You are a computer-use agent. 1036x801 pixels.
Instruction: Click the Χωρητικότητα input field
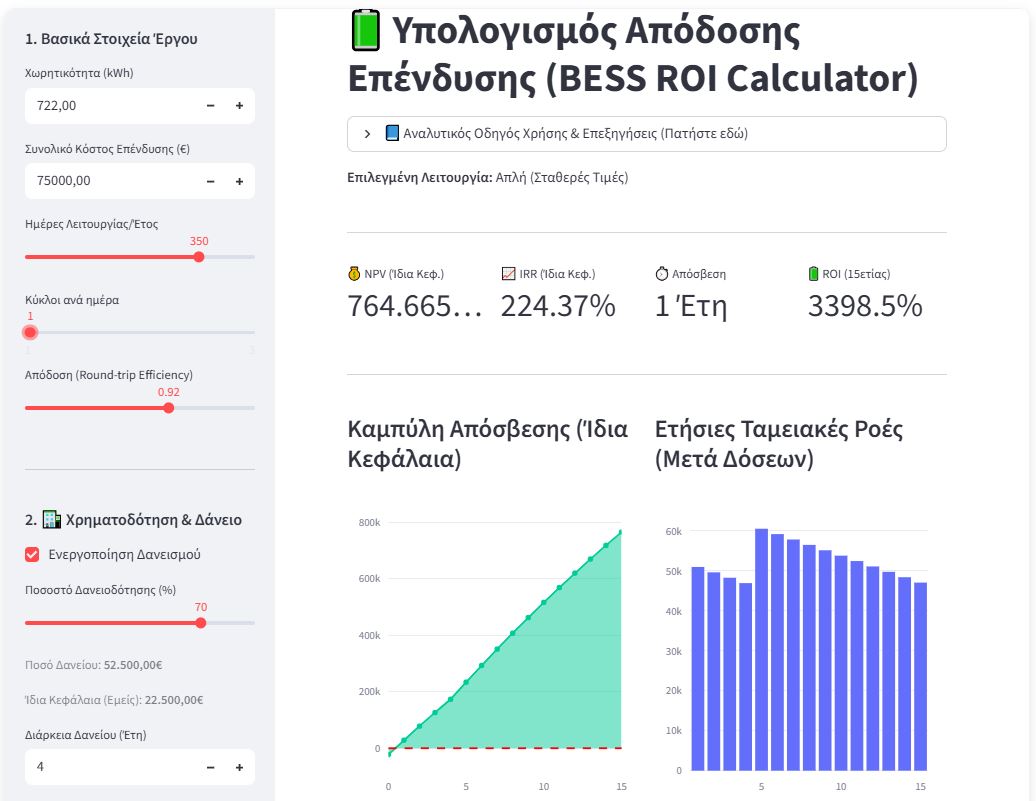pyautogui.click(x=110, y=106)
